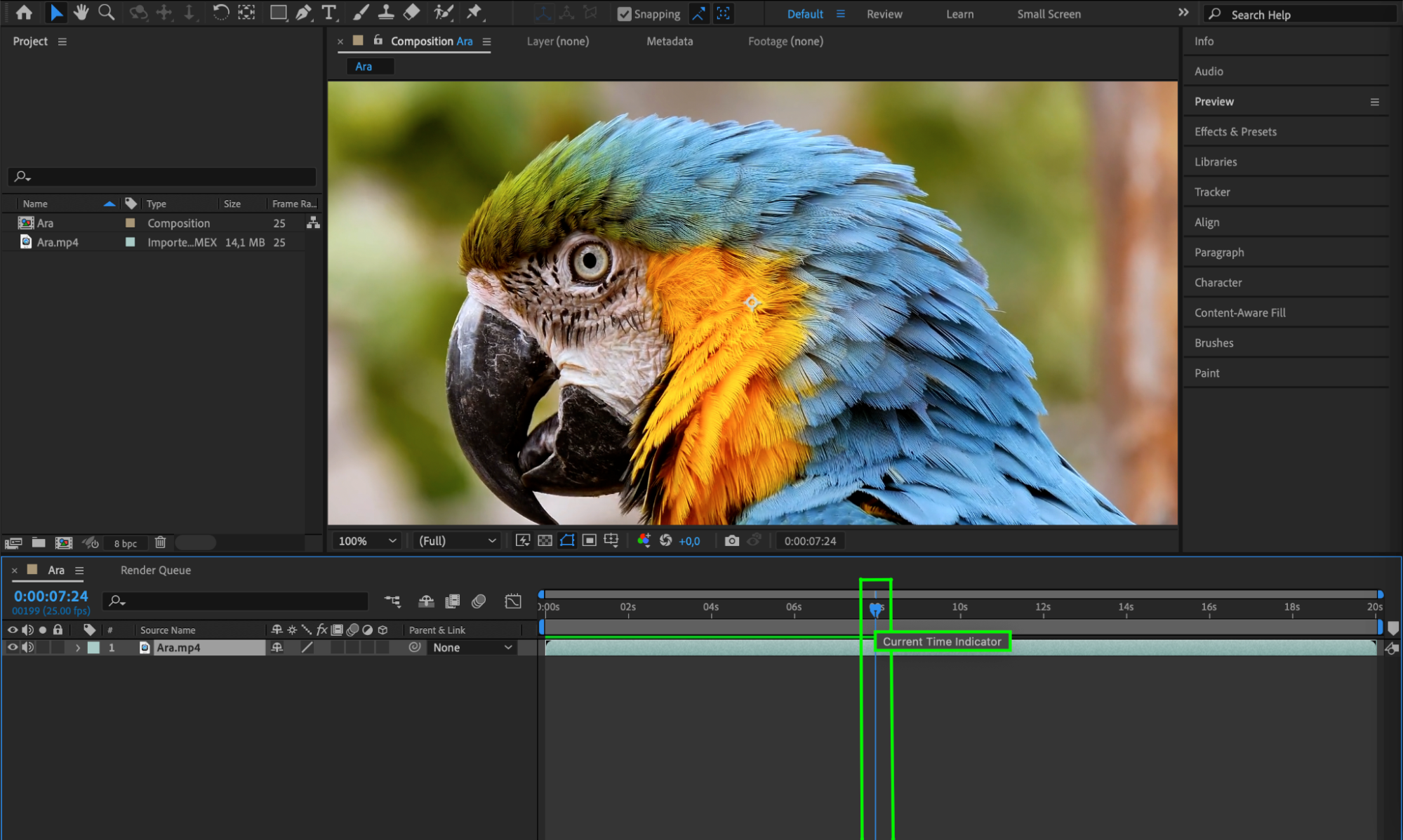Click the snapshot camera icon
Image resolution: width=1403 pixels, height=840 pixels.
[x=731, y=540]
